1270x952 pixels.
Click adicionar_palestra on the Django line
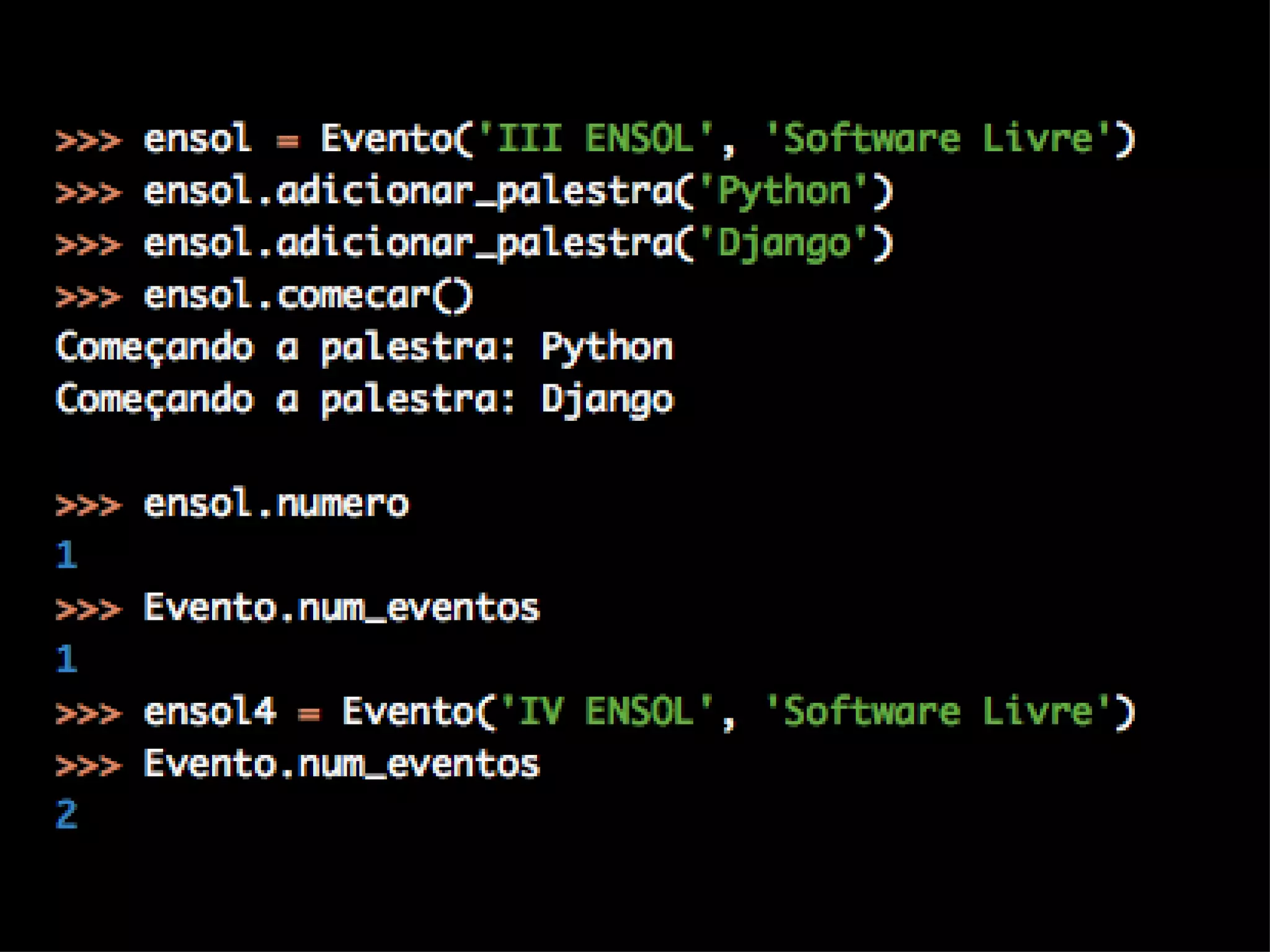(474, 244)
